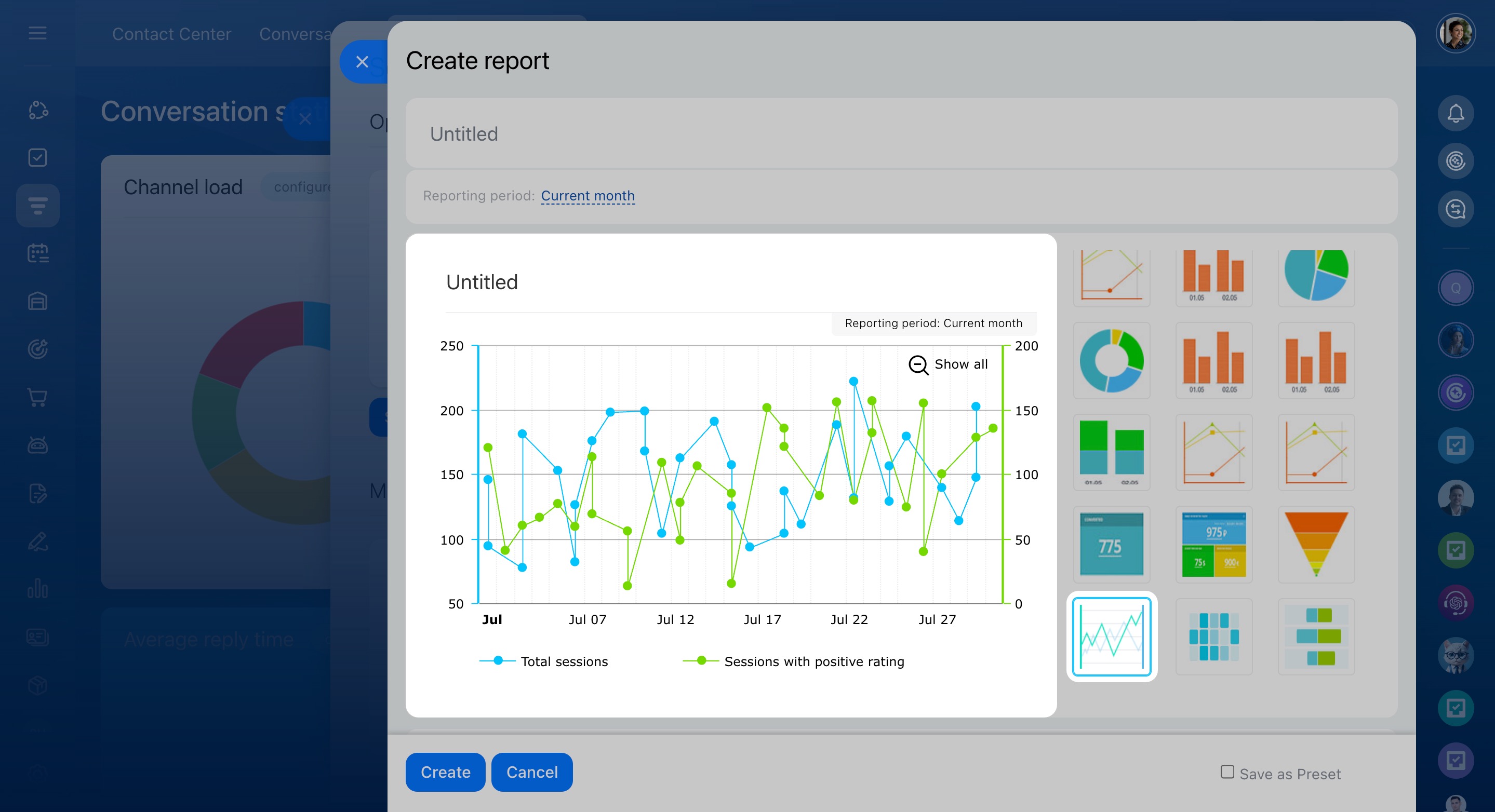1495x812 pixels.
Task: Open the Current month reporting period dropdown
Action: coord(588,196)
